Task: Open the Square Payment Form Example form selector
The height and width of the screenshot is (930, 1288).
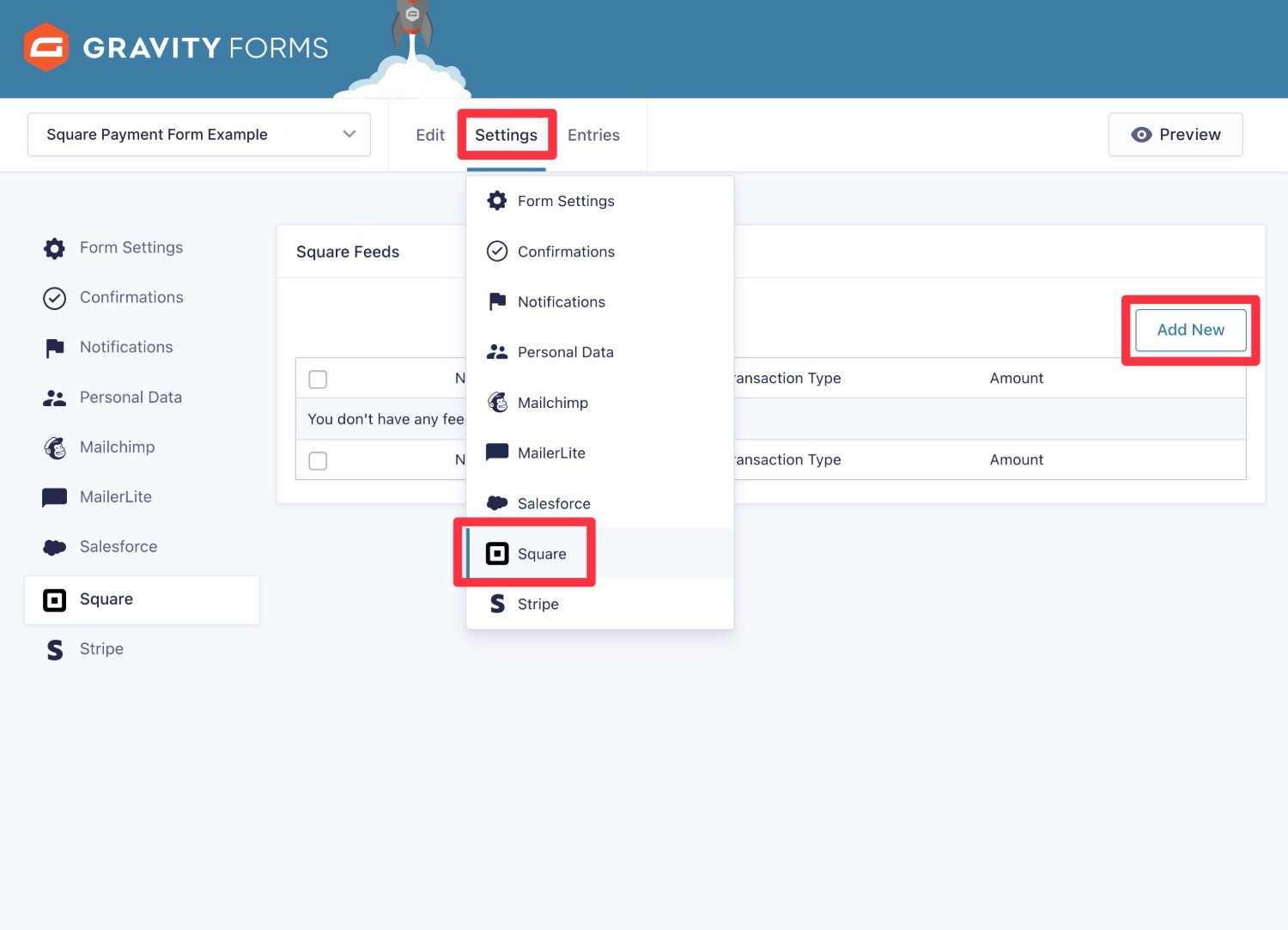Action: [199, 135]
